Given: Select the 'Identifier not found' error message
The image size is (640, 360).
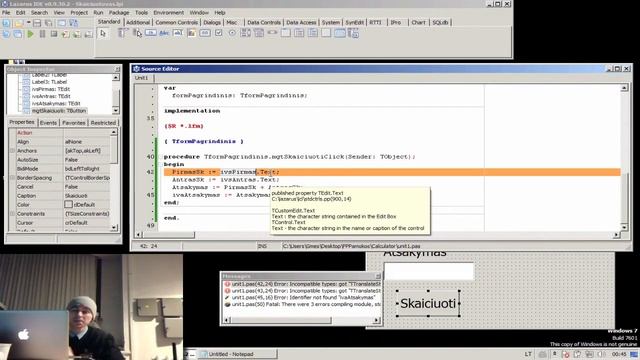Looking at the screenshot, I should tap(302, 298).
